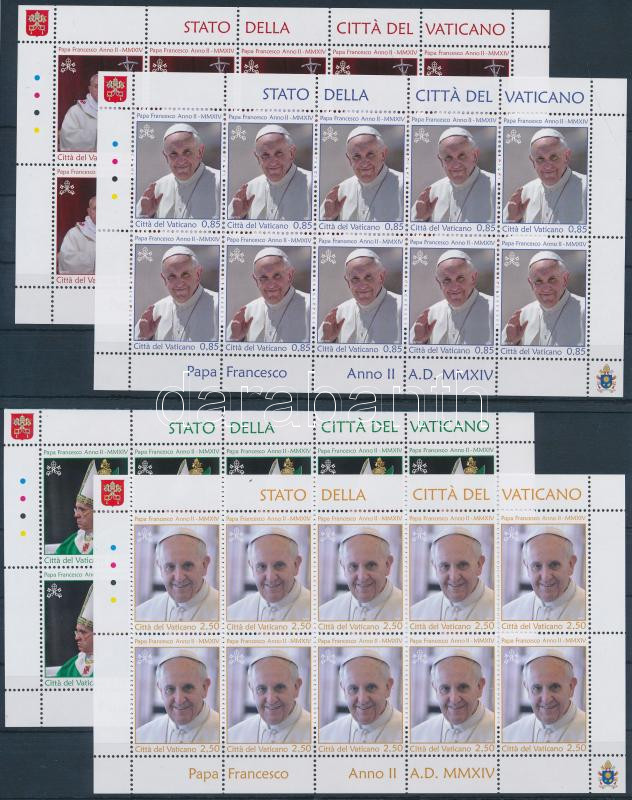Click the papal coat of arms on orange sheet

(x=608, y=774)
